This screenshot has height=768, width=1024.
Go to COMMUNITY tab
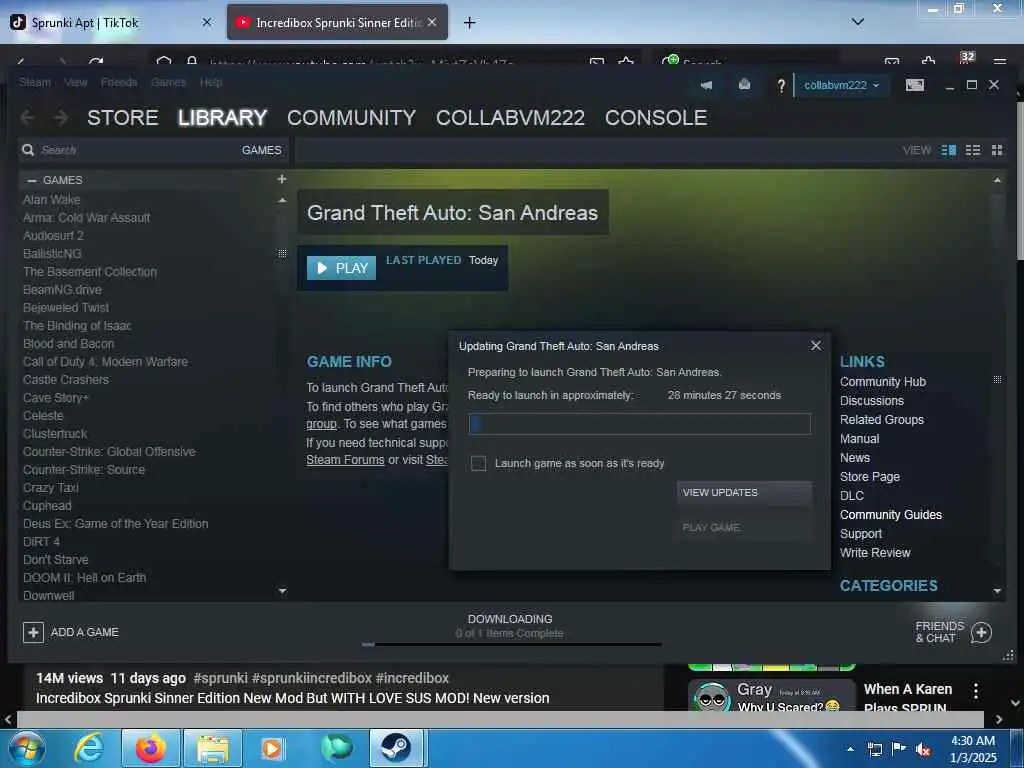351,118
